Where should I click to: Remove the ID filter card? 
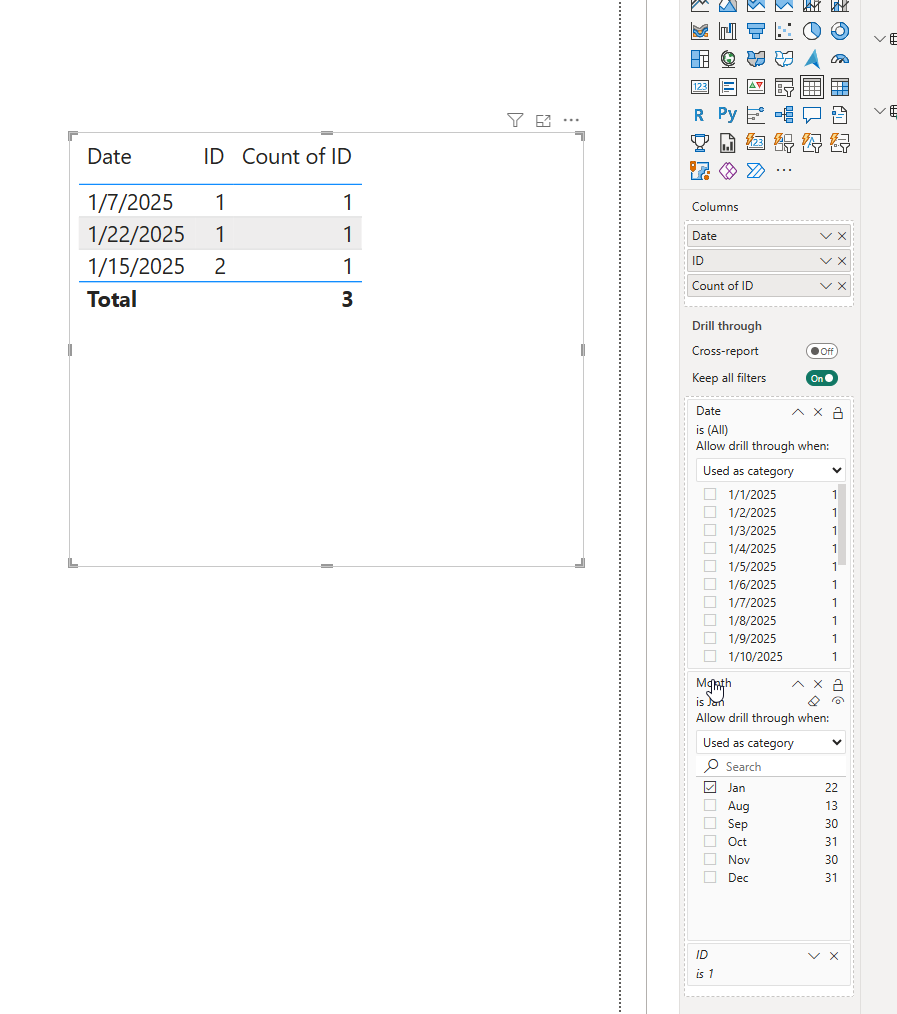(834, 956)
